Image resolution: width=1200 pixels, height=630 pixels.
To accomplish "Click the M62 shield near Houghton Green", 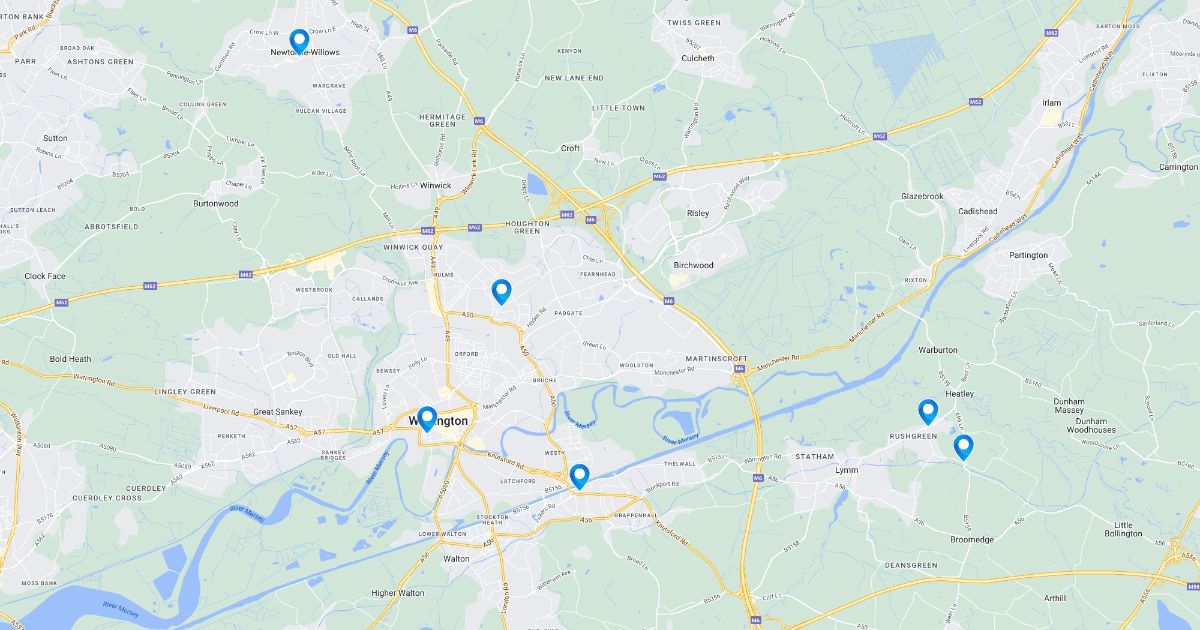I will coord(567,214).
